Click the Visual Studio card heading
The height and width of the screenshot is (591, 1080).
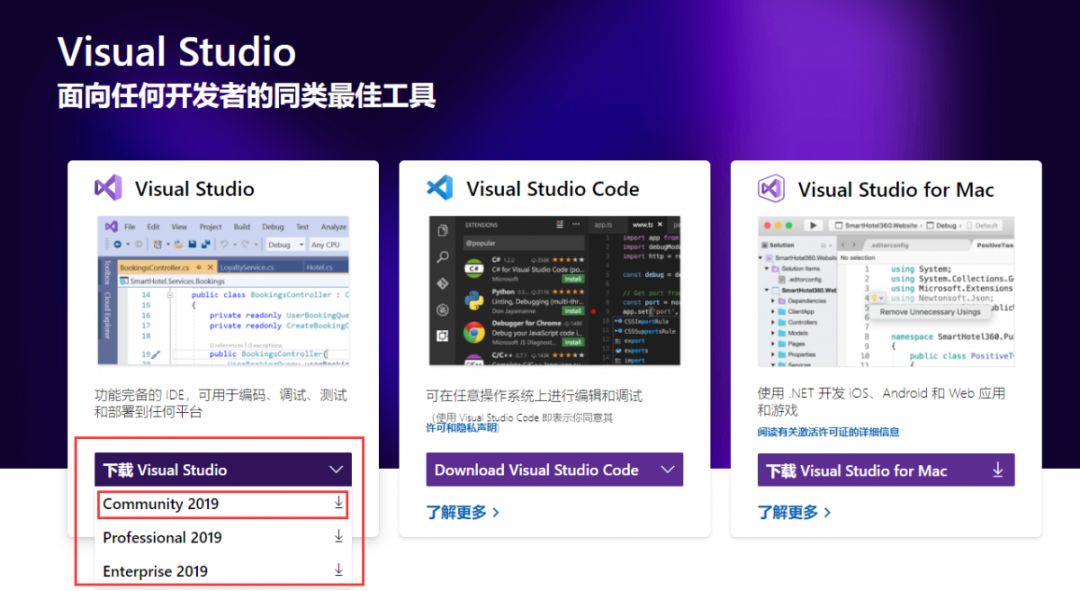[x=194, y=189]
